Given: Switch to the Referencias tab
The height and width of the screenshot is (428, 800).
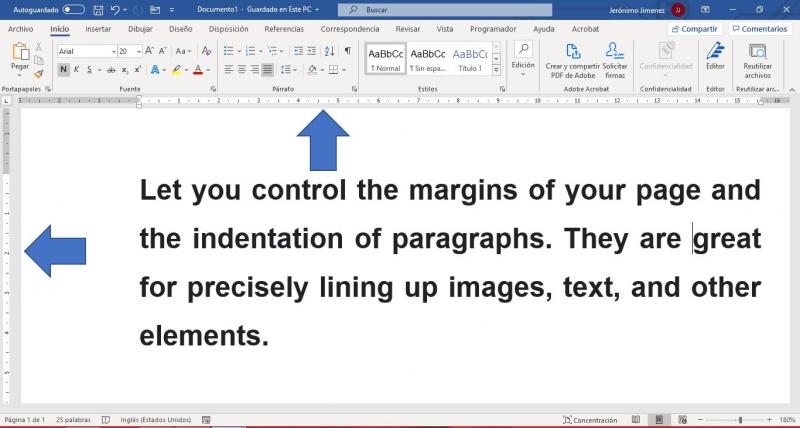Looking at the screenshot, I should 284,29.
